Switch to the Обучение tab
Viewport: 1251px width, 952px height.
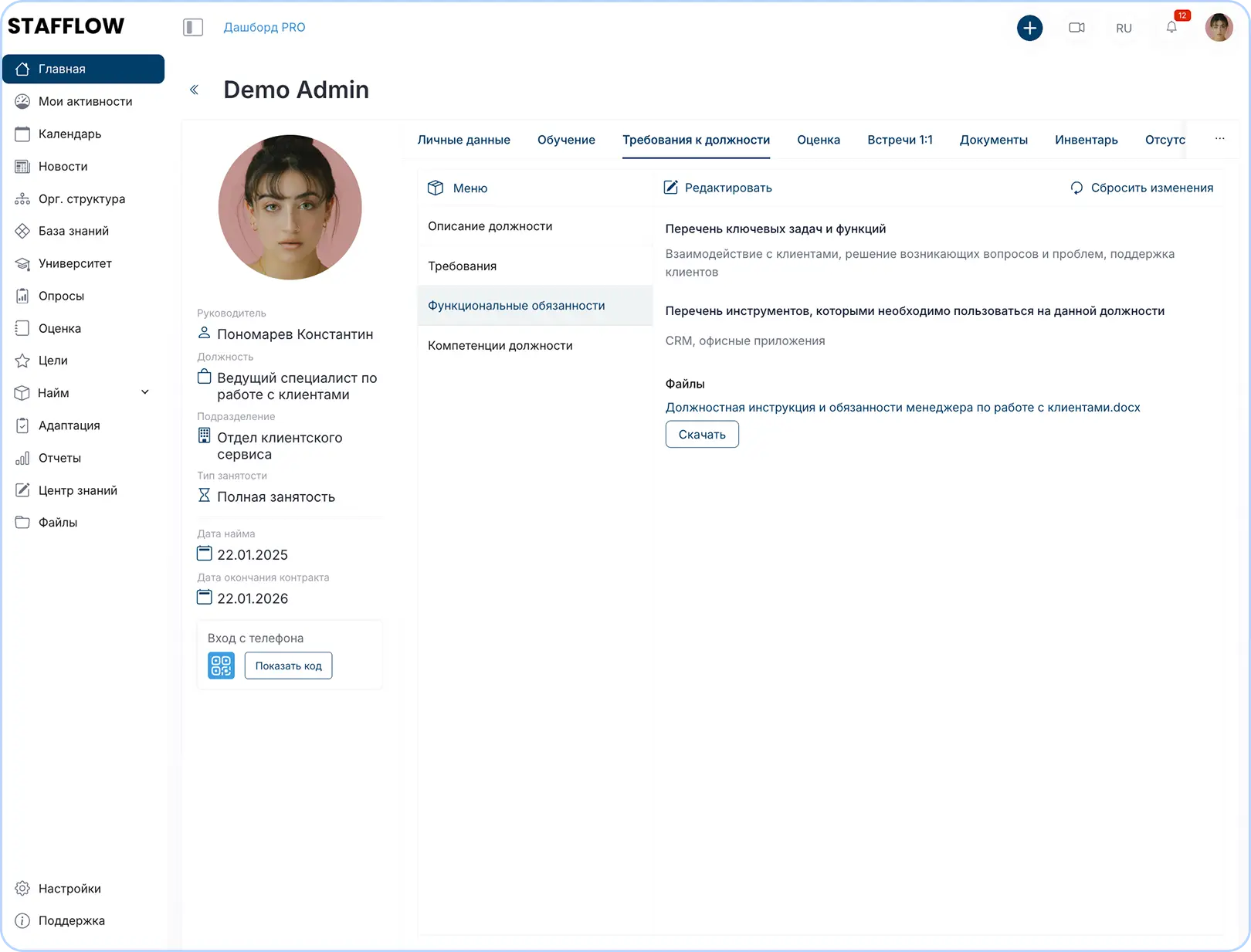coord(566,140)
